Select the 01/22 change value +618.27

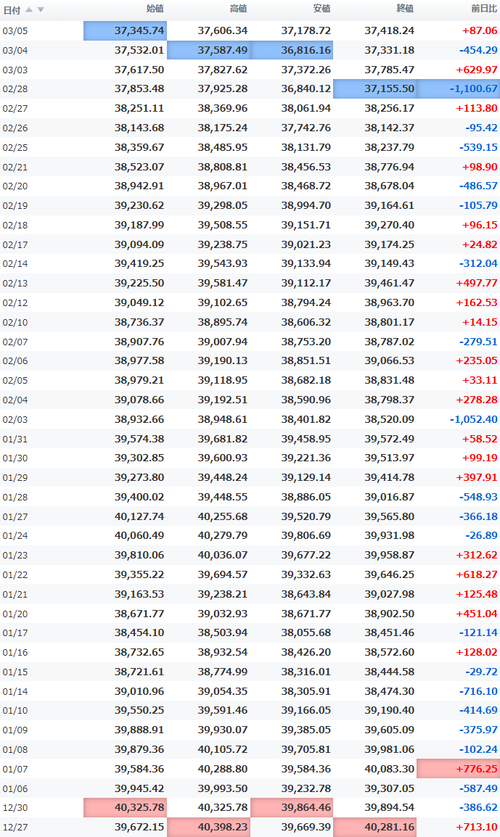477,575
